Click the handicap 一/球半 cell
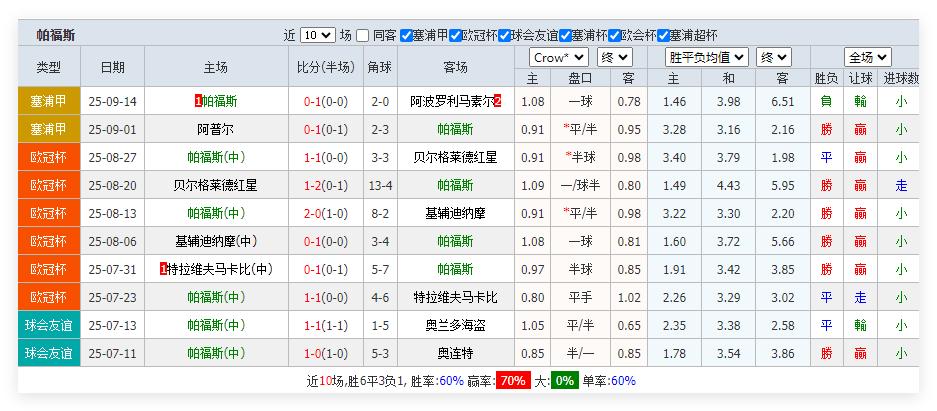The image size is (937, 411). (x=580, y=185)
